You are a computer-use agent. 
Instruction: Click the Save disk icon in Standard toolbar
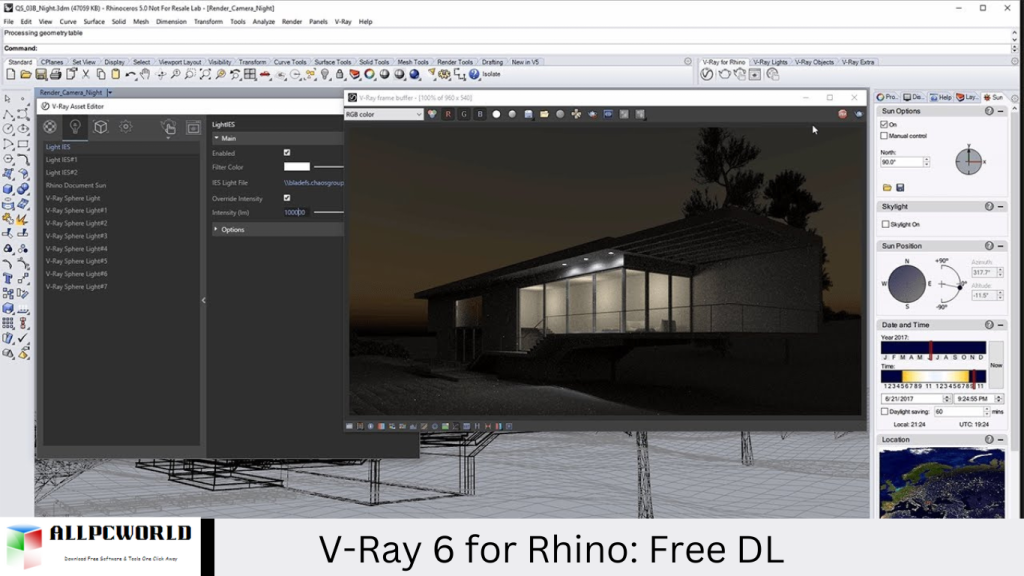[40, 74]
